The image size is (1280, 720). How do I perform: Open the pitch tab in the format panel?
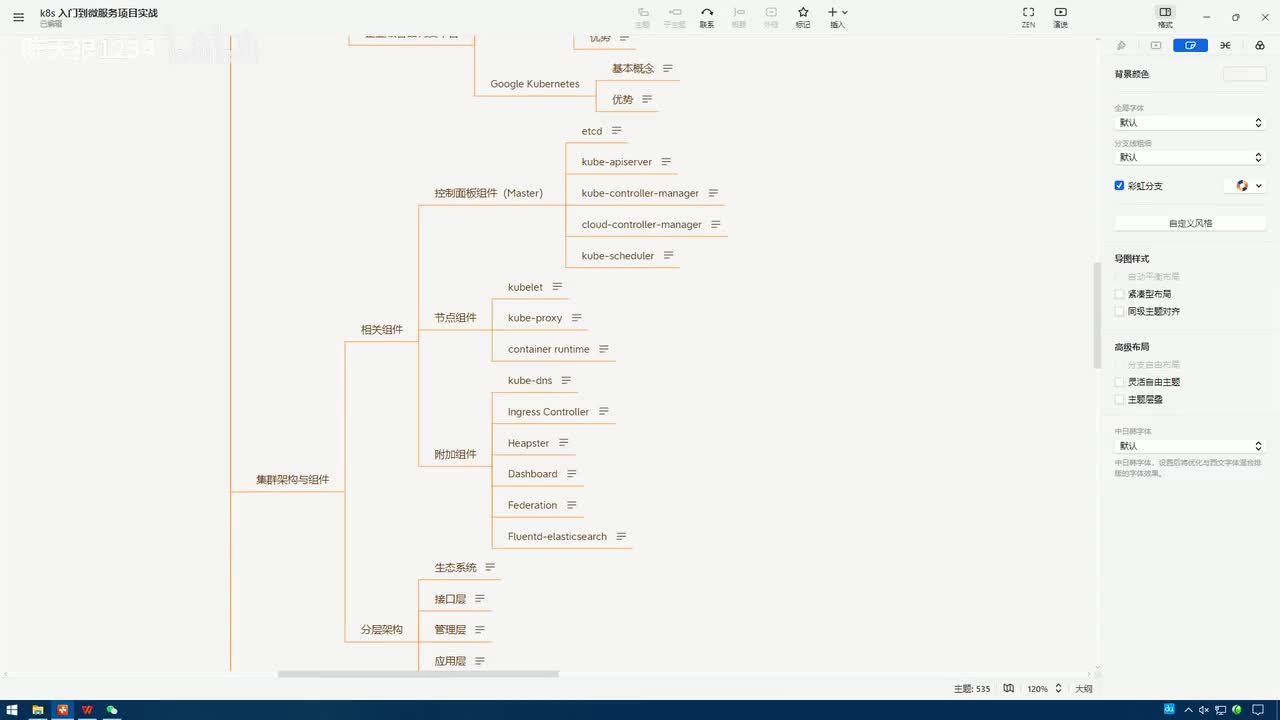pos(1156,45)
